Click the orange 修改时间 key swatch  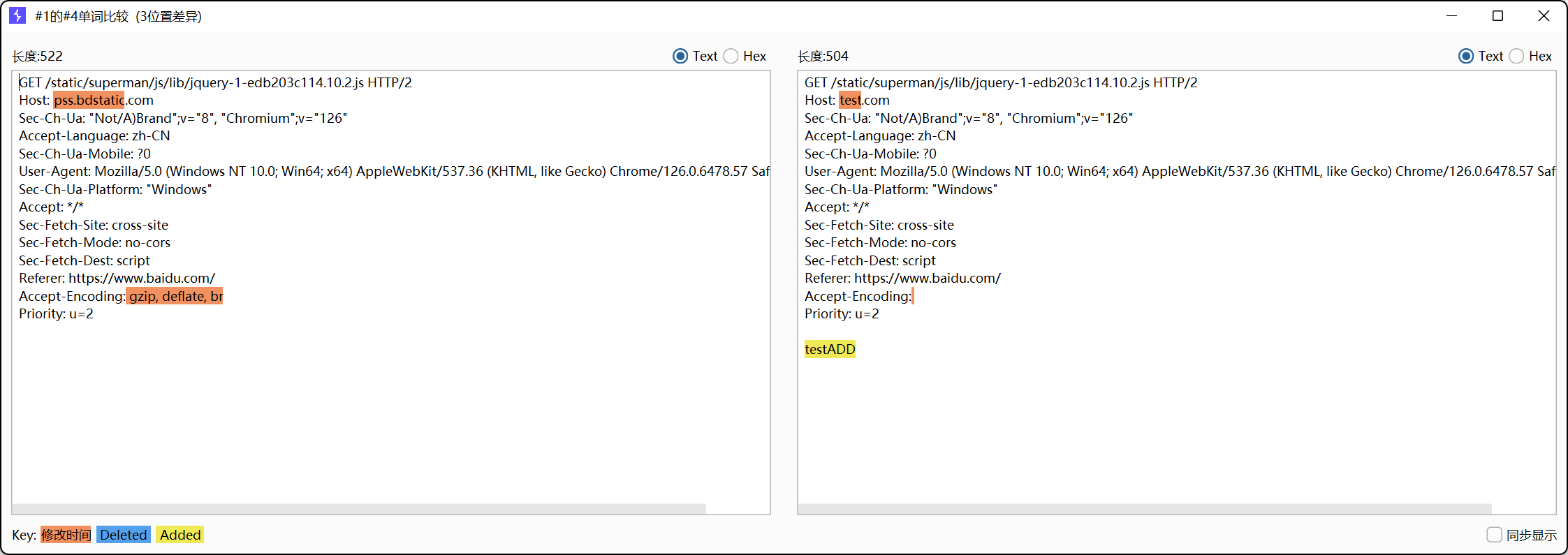66,535
